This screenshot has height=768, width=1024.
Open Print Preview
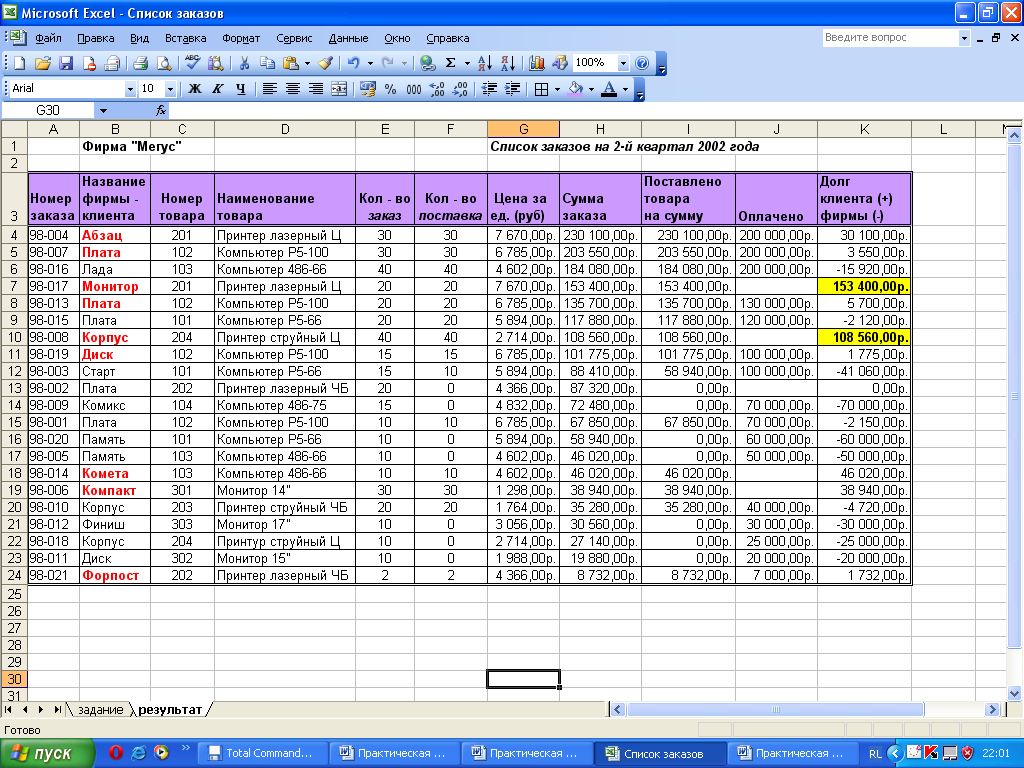click(164, 63)
